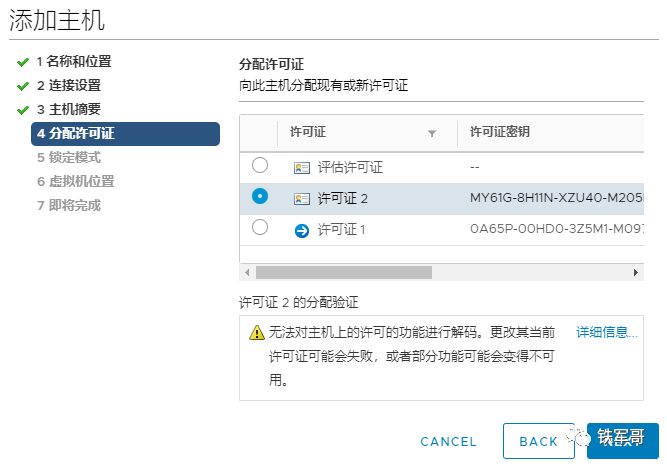Click the right arrow of horizontal scrollbar
Viewport: 667px width, 466px height.
(636, 272)
